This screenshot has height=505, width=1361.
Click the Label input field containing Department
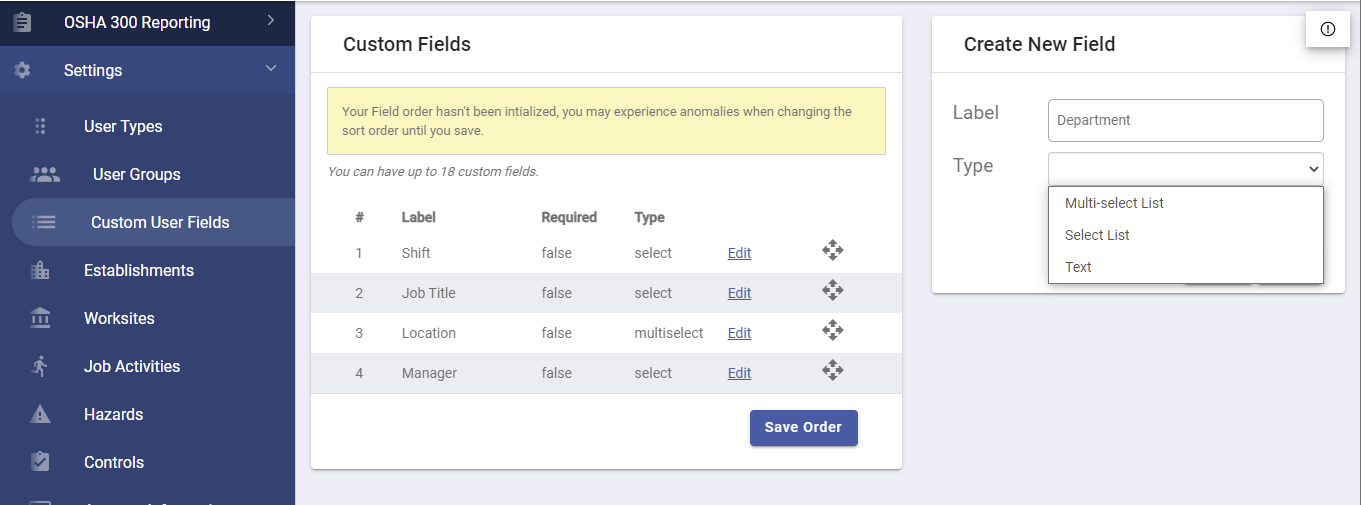[1185, 120]
